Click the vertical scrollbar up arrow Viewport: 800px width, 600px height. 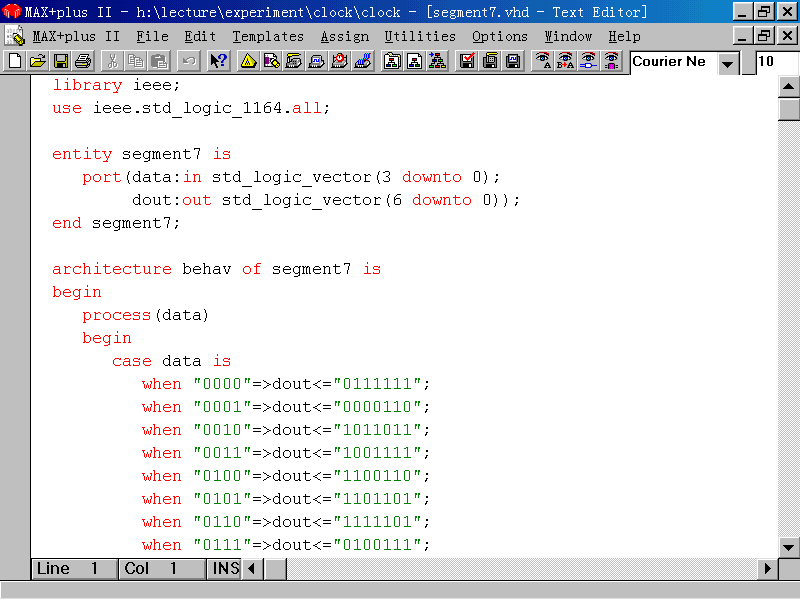coord(788,87)
